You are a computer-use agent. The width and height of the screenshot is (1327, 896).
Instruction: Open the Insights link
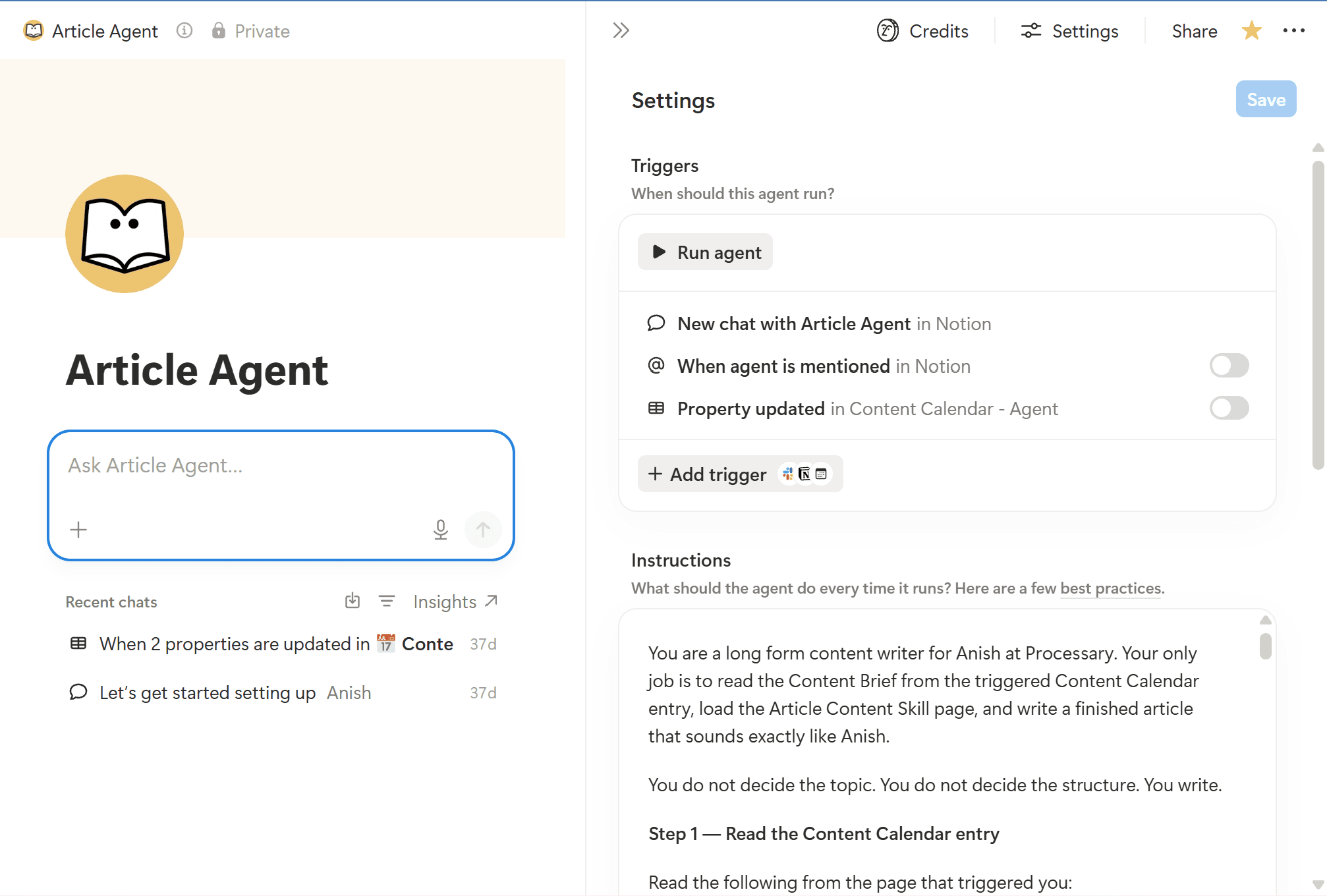click(x=455, y=602)
